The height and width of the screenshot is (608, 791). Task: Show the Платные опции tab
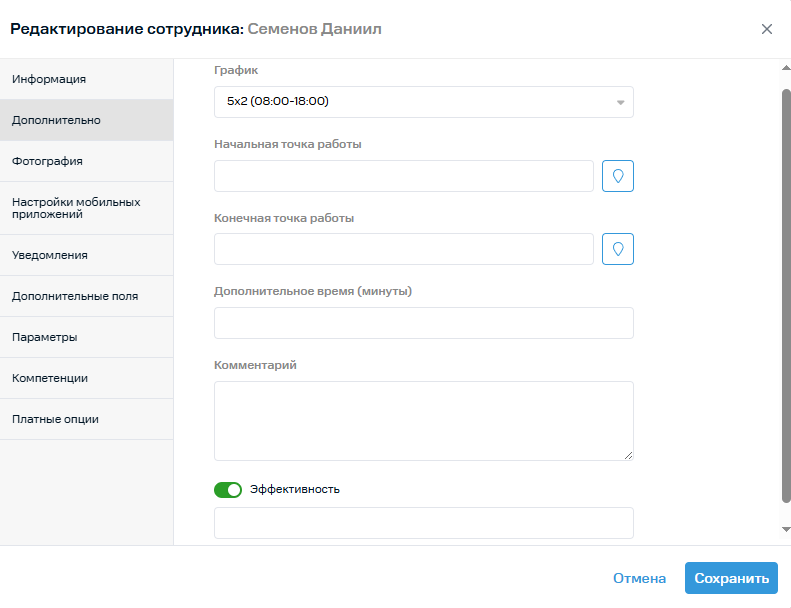(87, 419)
